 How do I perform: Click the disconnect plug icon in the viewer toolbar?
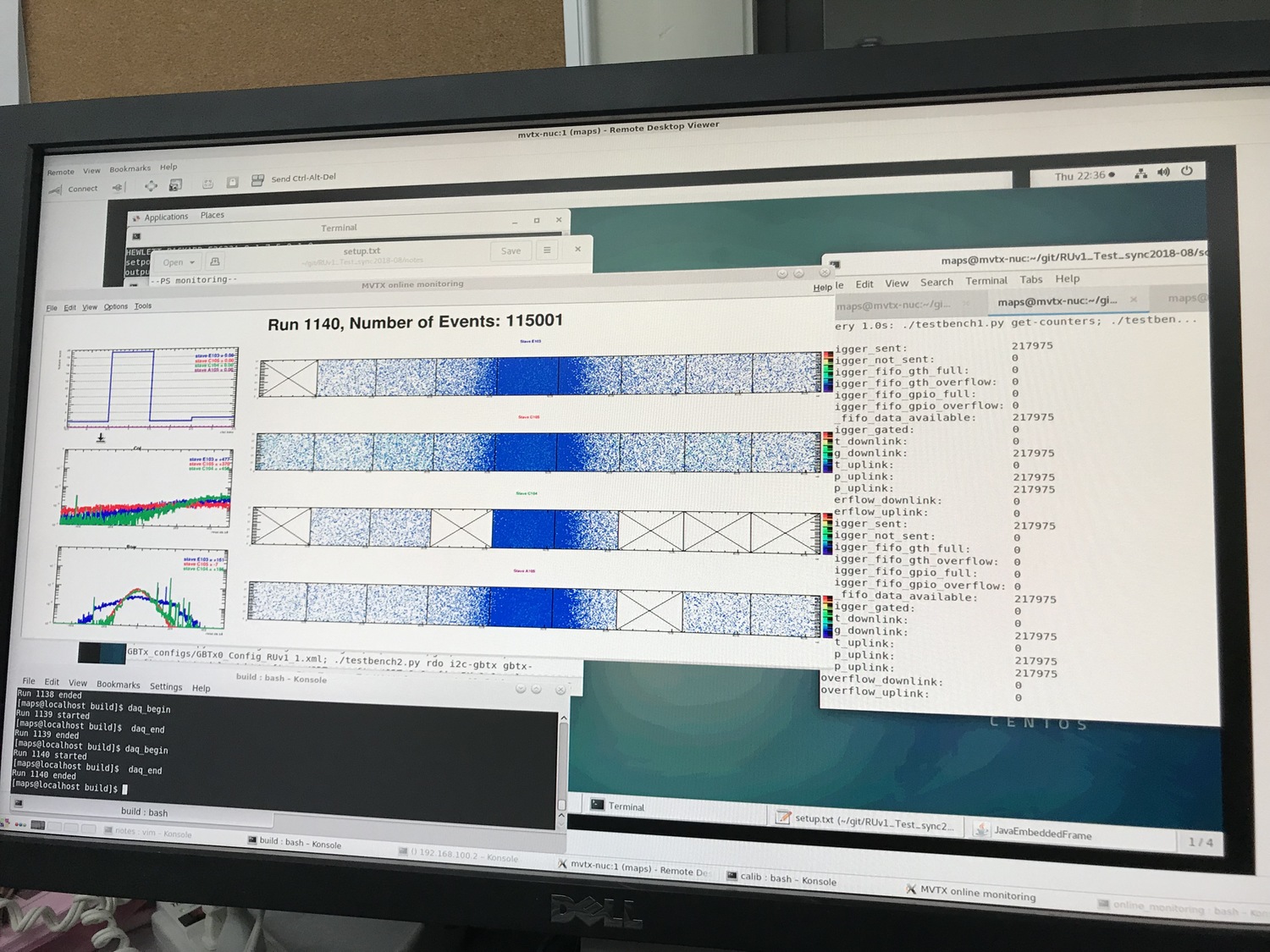(118, 188)
